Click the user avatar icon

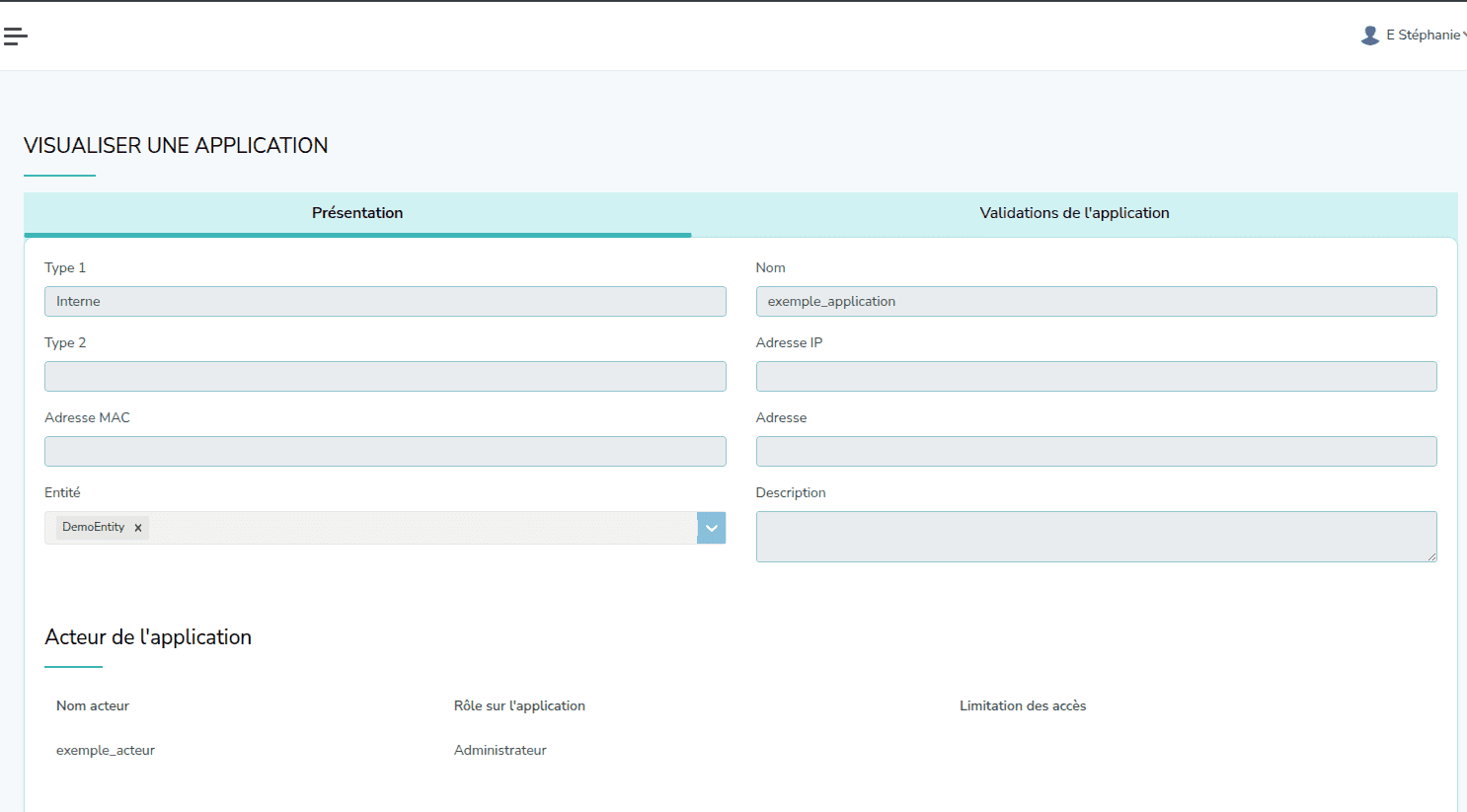[x=1369, y=36]
